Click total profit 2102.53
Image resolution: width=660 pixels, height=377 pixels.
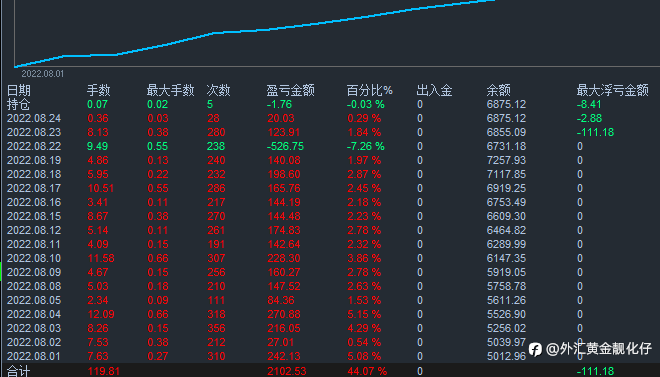287,371
